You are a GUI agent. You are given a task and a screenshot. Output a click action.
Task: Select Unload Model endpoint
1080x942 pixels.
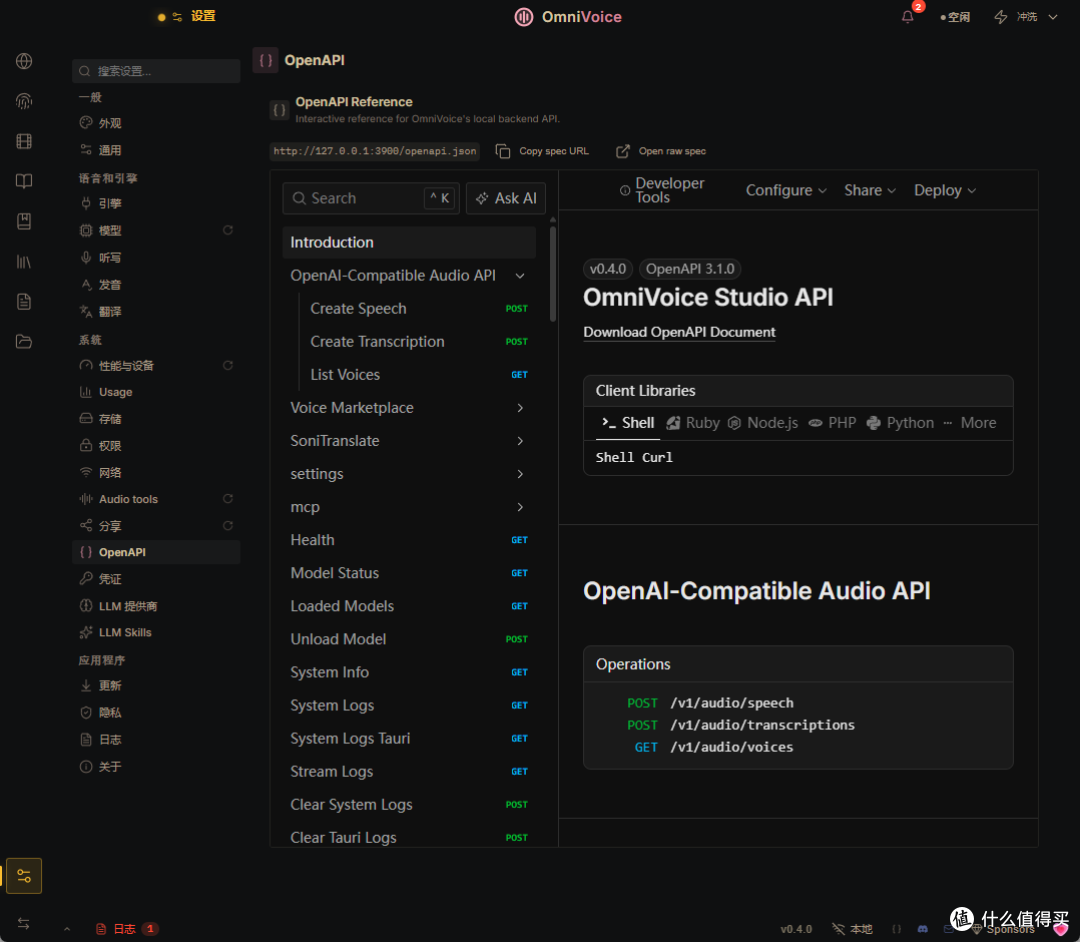[409, 639]
